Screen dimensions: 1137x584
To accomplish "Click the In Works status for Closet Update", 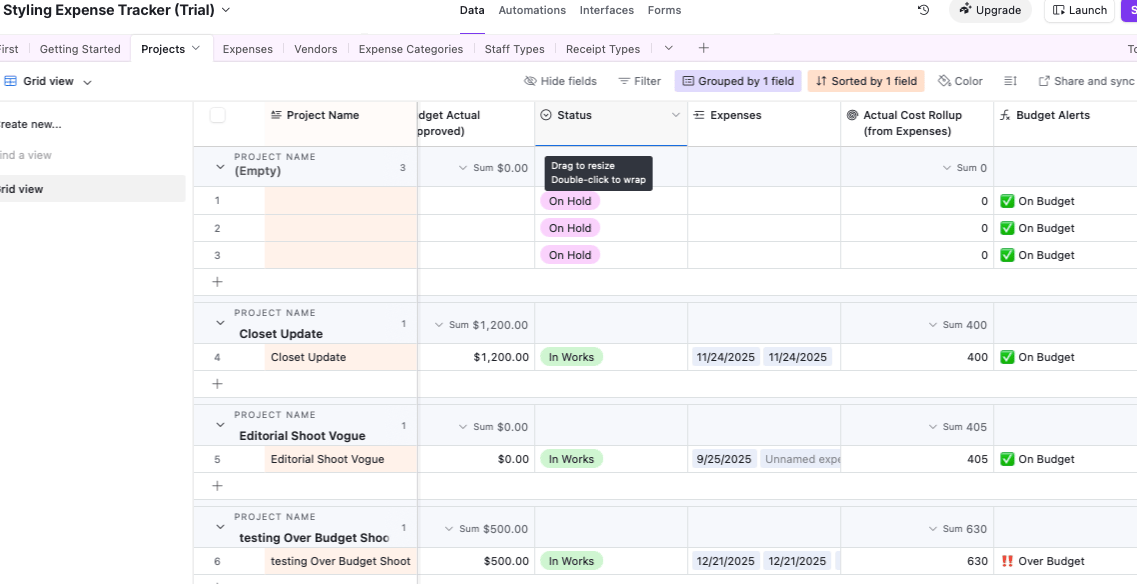I will (571, 357).
